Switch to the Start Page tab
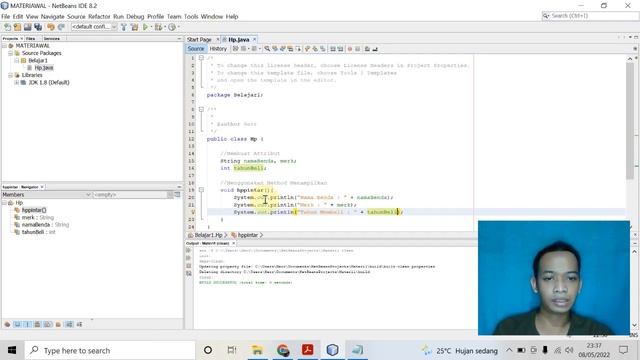 199,40
